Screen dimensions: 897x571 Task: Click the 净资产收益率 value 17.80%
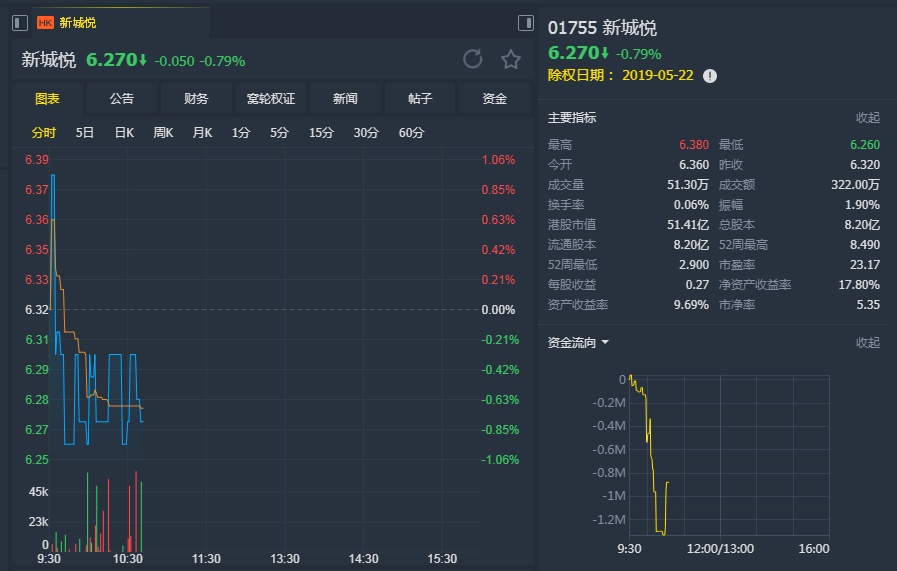coord(859,285)
